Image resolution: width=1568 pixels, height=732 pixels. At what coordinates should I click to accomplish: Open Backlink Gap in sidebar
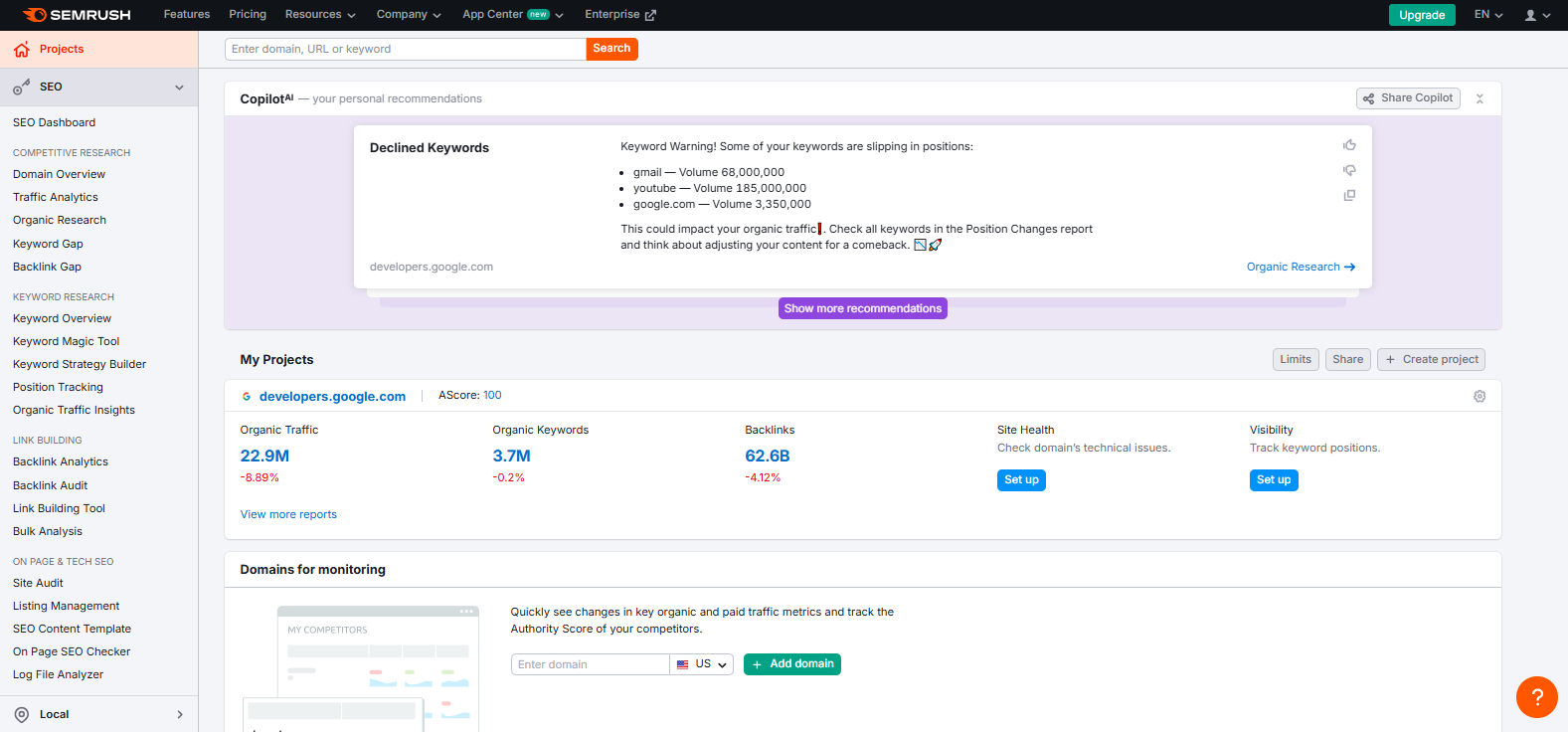tap(47, 267)
